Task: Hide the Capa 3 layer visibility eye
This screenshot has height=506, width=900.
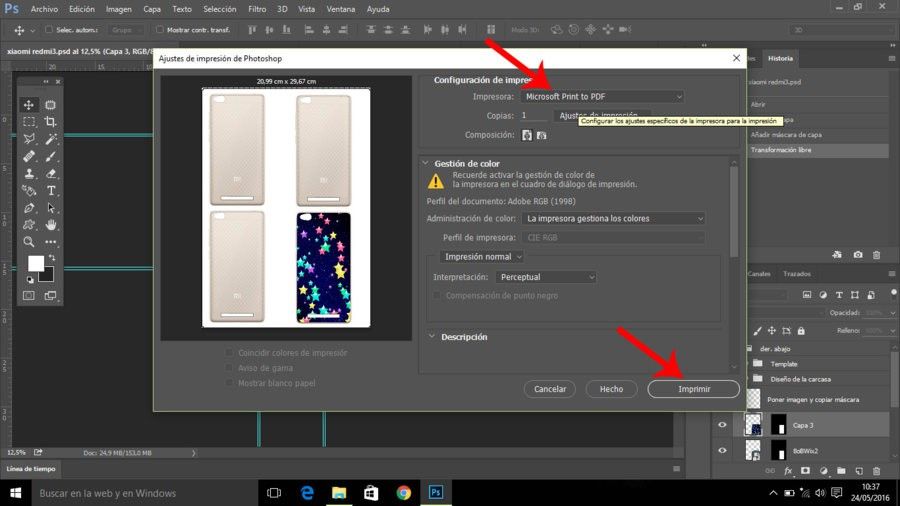Action: pyautogui.click(x=722, y=425)
